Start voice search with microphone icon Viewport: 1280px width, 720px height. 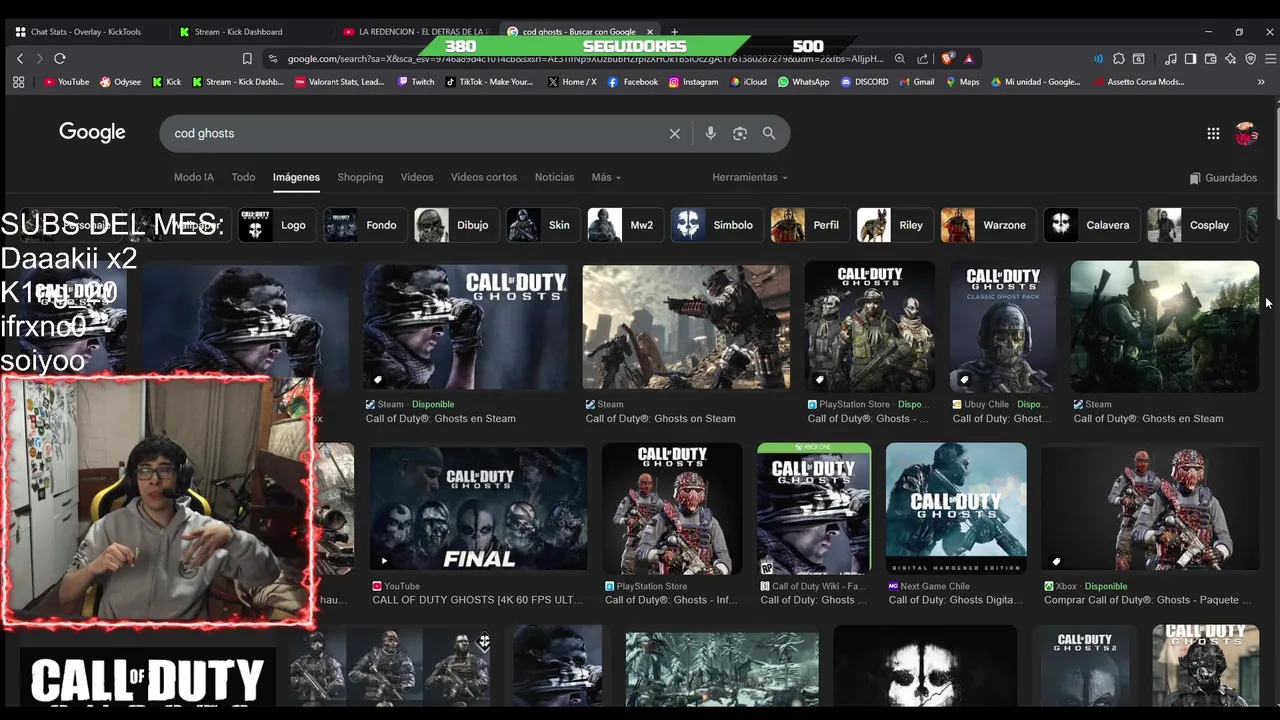click(x=710, y=133)
